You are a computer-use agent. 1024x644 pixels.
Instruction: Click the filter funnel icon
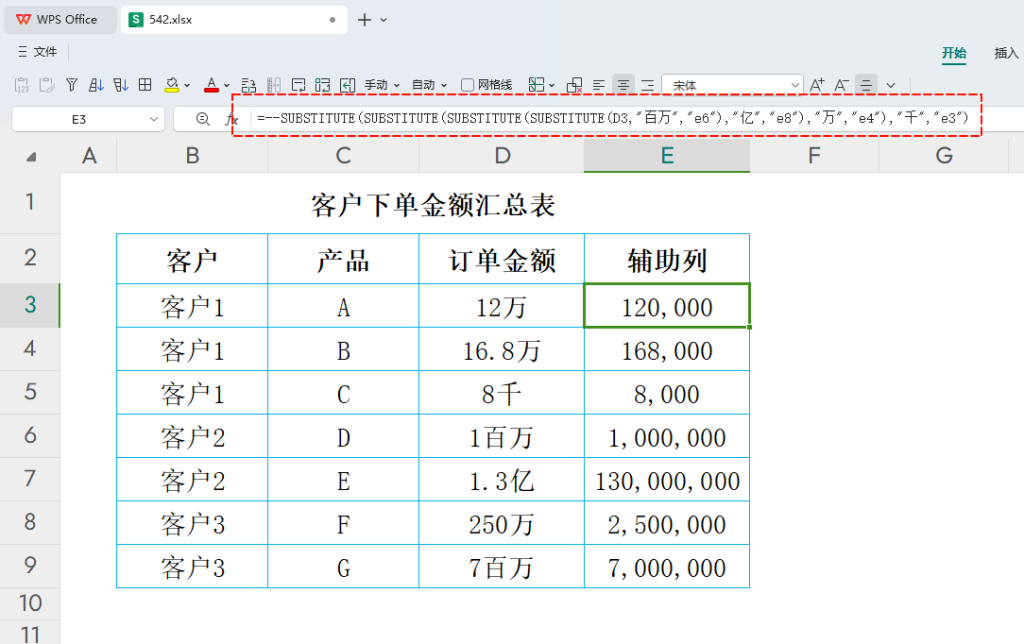pyautogui.click(x=72, y=85)
